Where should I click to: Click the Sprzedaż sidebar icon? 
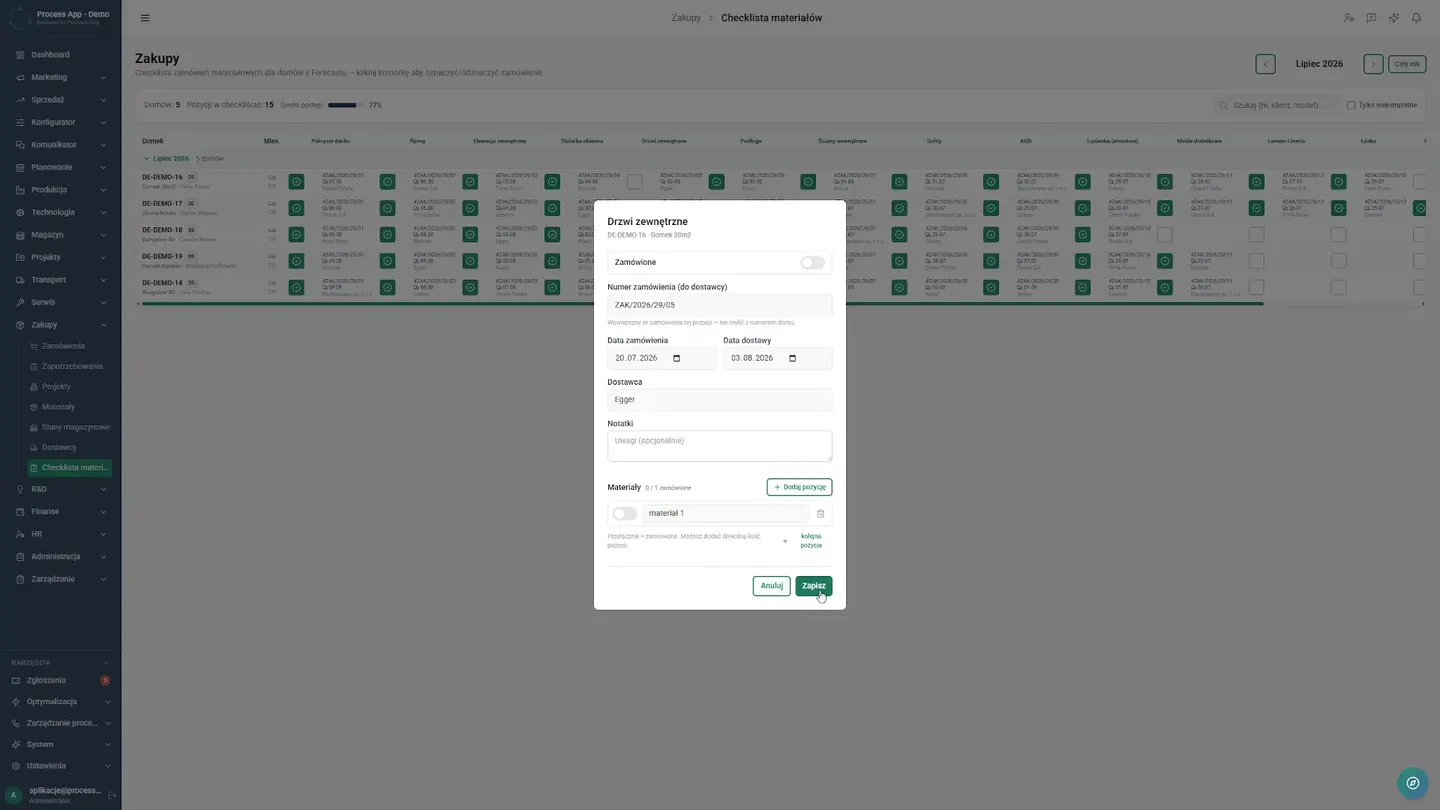[20, 100]
